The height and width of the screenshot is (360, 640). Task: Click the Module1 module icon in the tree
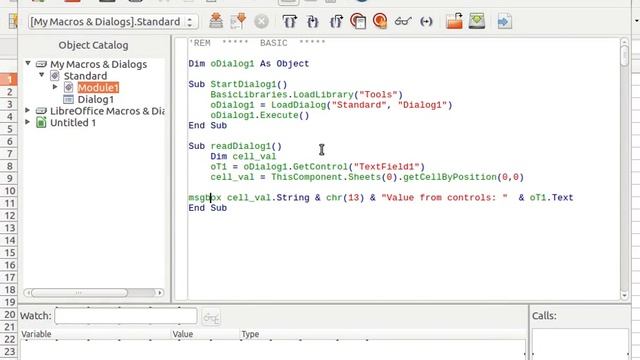(x=69, y=87)
